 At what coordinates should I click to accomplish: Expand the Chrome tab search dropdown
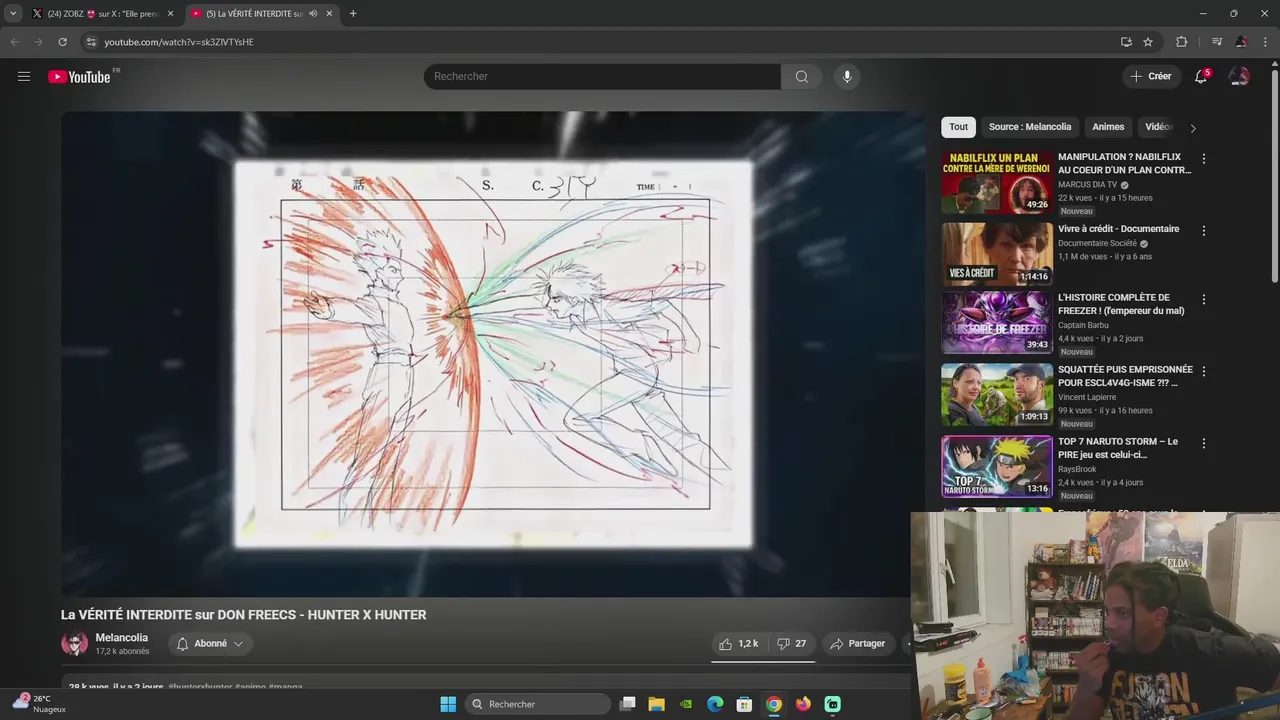(13, 14)
